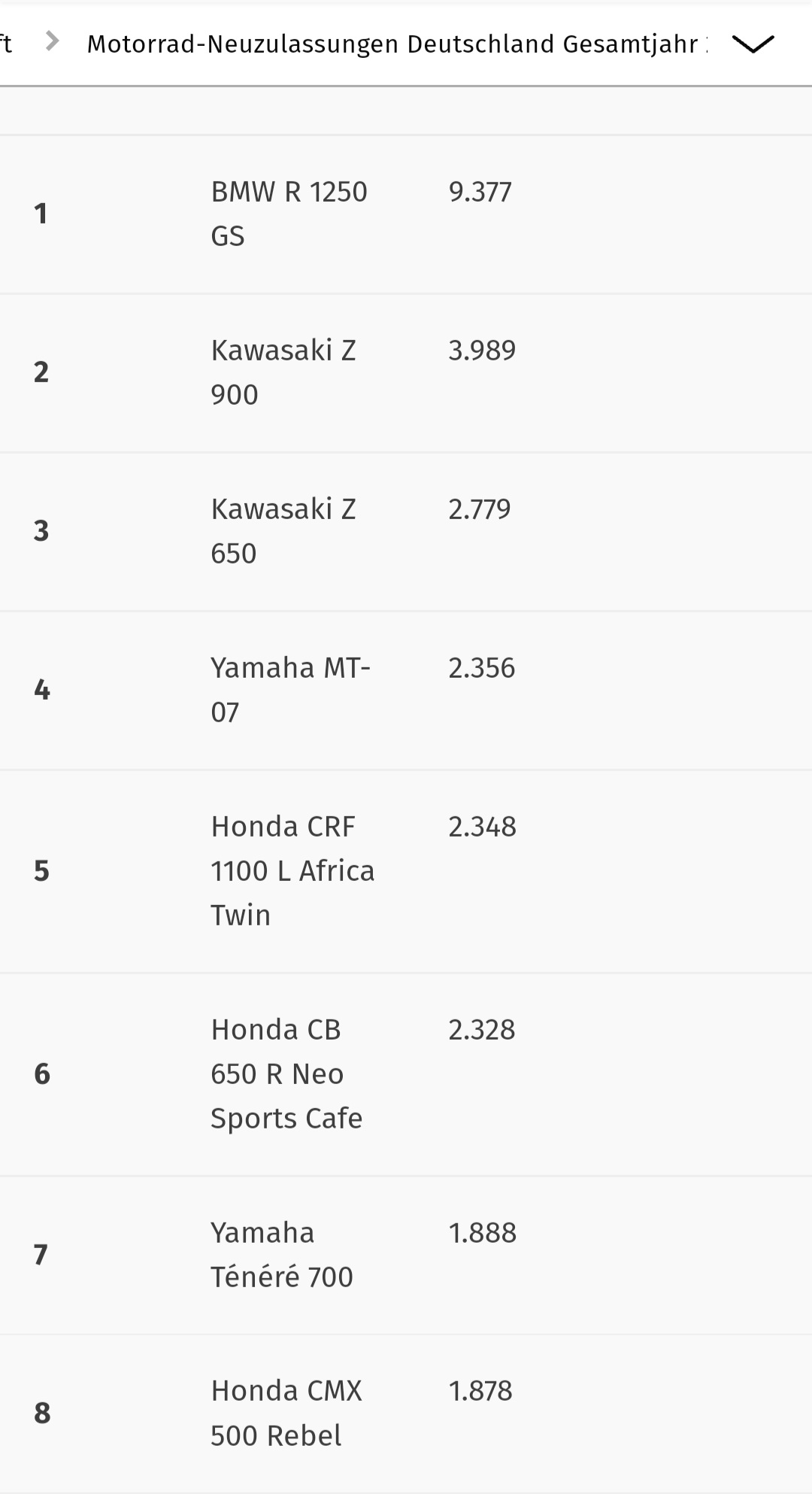Select the Kawasaki Z 900 entry

tap(283, 372)
